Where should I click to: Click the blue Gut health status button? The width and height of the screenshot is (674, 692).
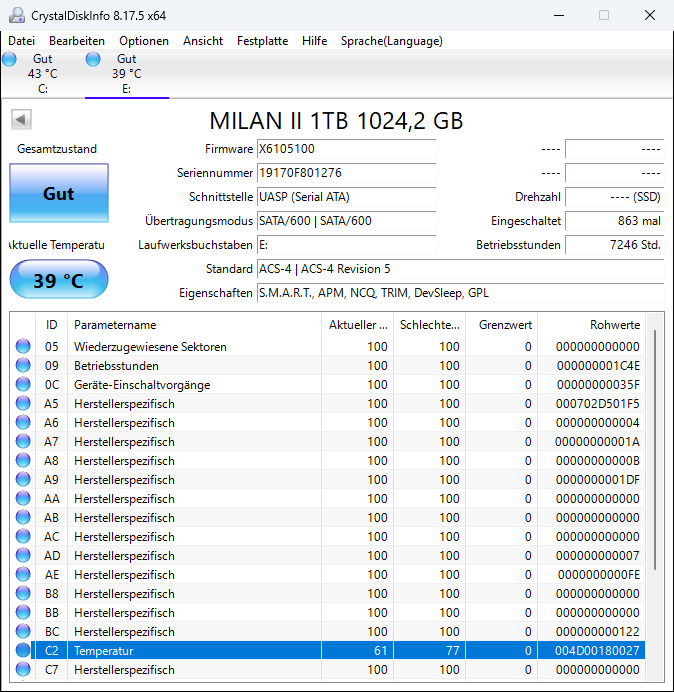point(59,193)
